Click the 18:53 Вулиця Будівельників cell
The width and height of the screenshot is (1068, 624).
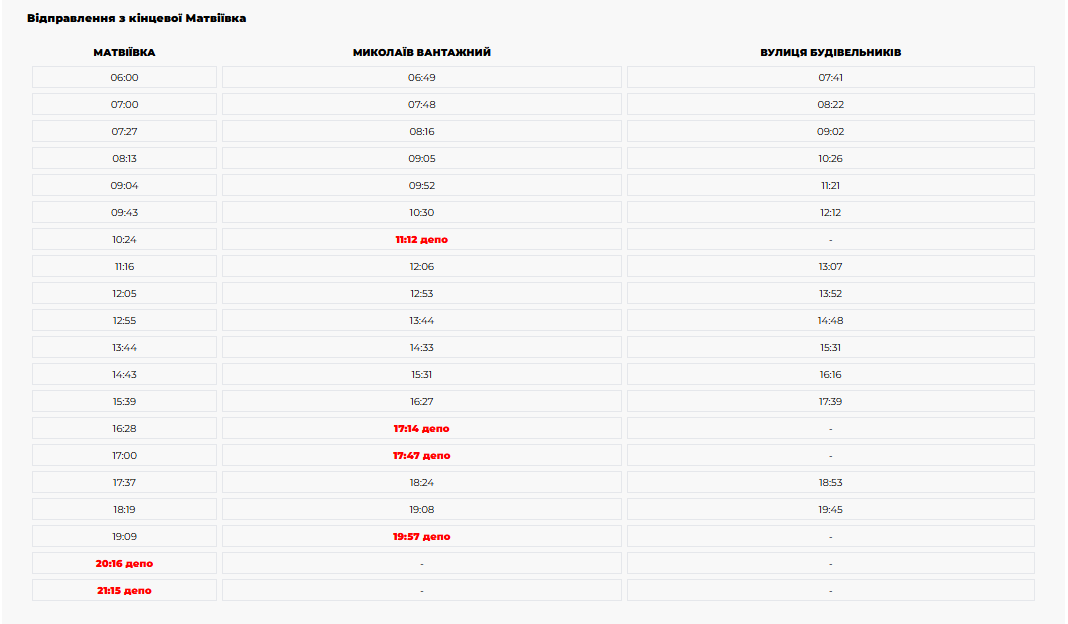pos(830,483)
